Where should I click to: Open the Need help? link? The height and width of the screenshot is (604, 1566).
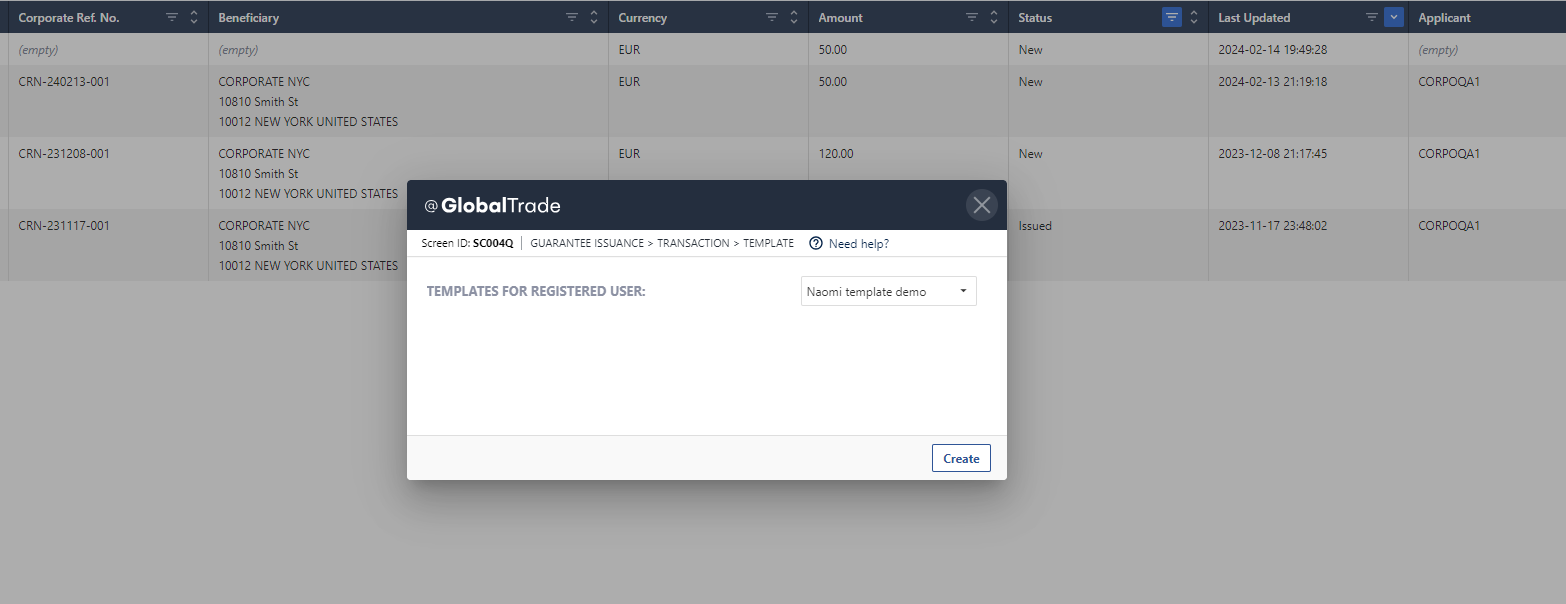(x=859, y=243)
